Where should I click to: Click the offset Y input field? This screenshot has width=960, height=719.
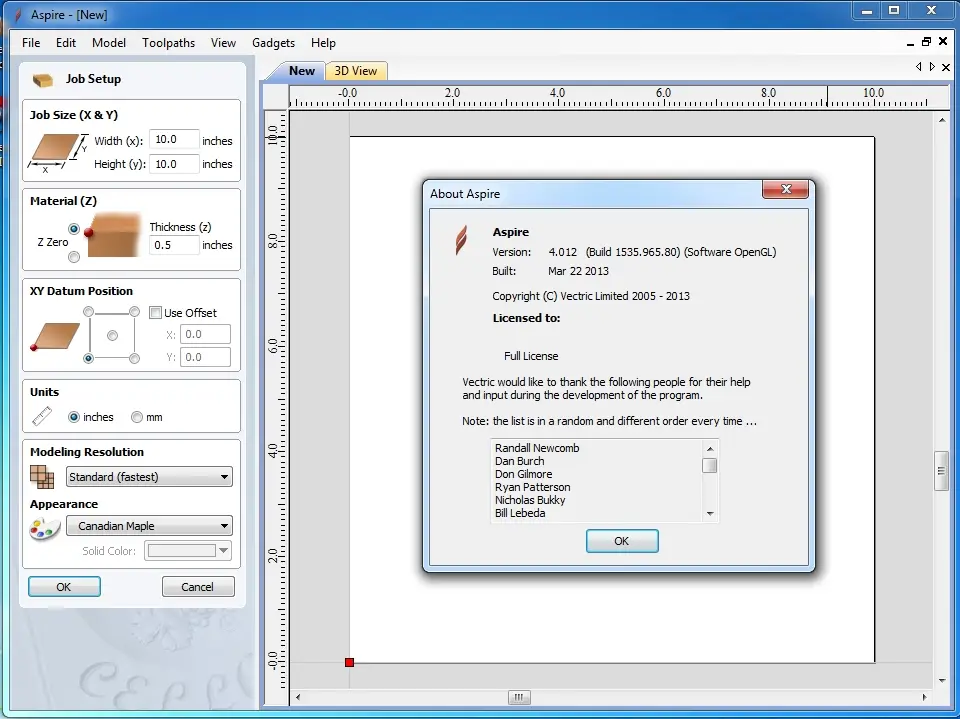tap(205, 357)
